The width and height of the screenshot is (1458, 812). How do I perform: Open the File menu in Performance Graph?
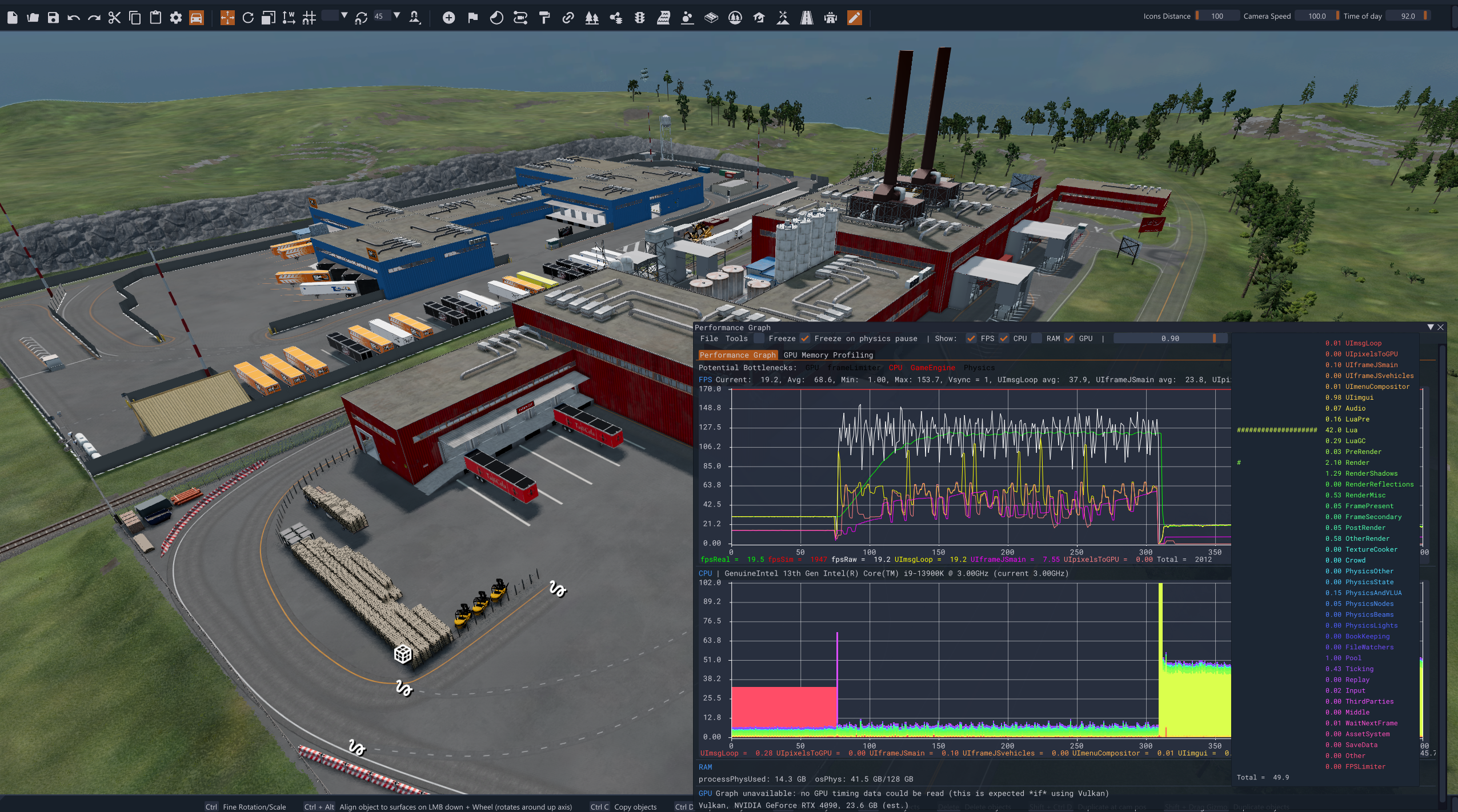[709, 339]
